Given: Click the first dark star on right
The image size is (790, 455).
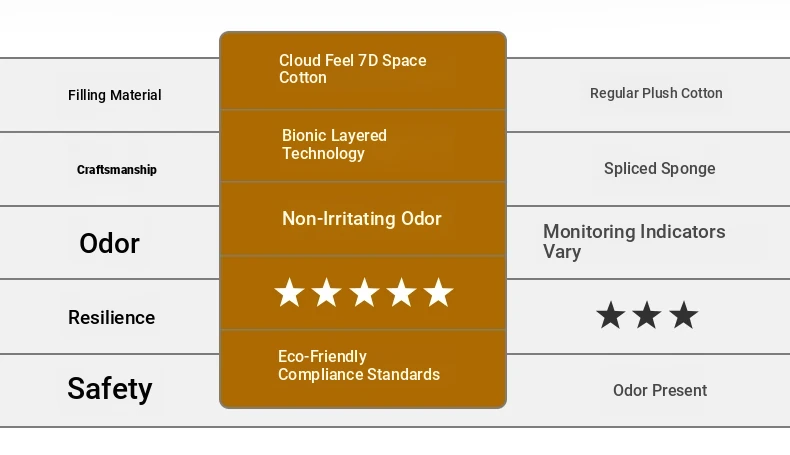Looking at the screenshot, I should 611,315.
